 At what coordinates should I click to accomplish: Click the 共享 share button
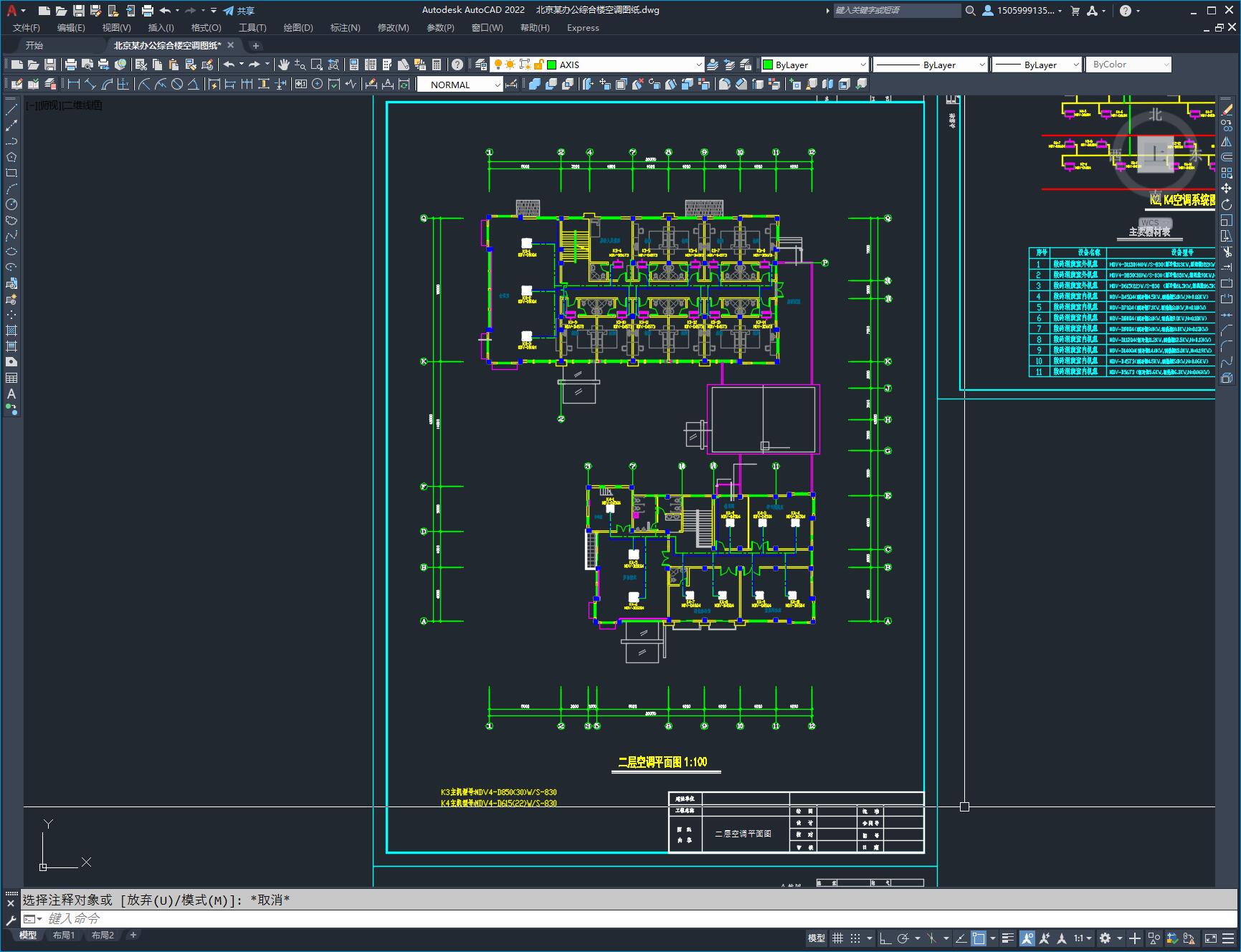point(239,11)
